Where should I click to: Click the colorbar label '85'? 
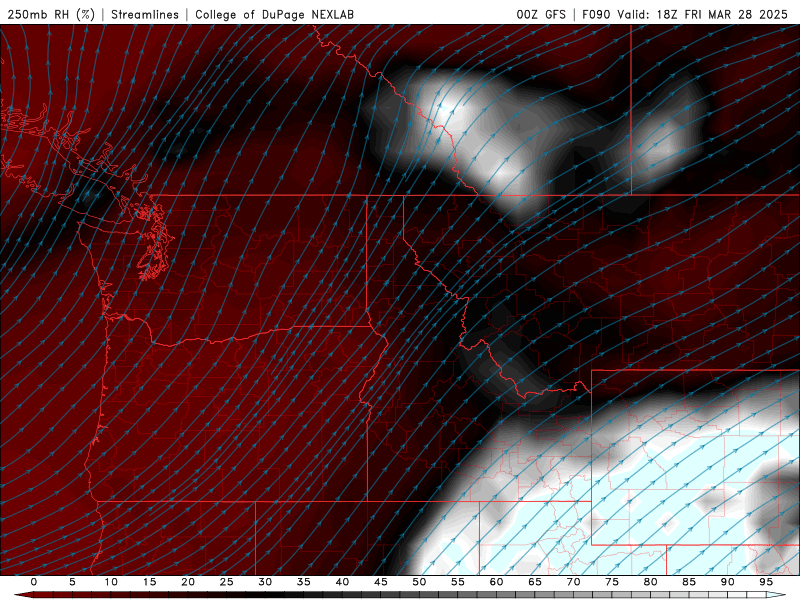[x=689, y=582]
